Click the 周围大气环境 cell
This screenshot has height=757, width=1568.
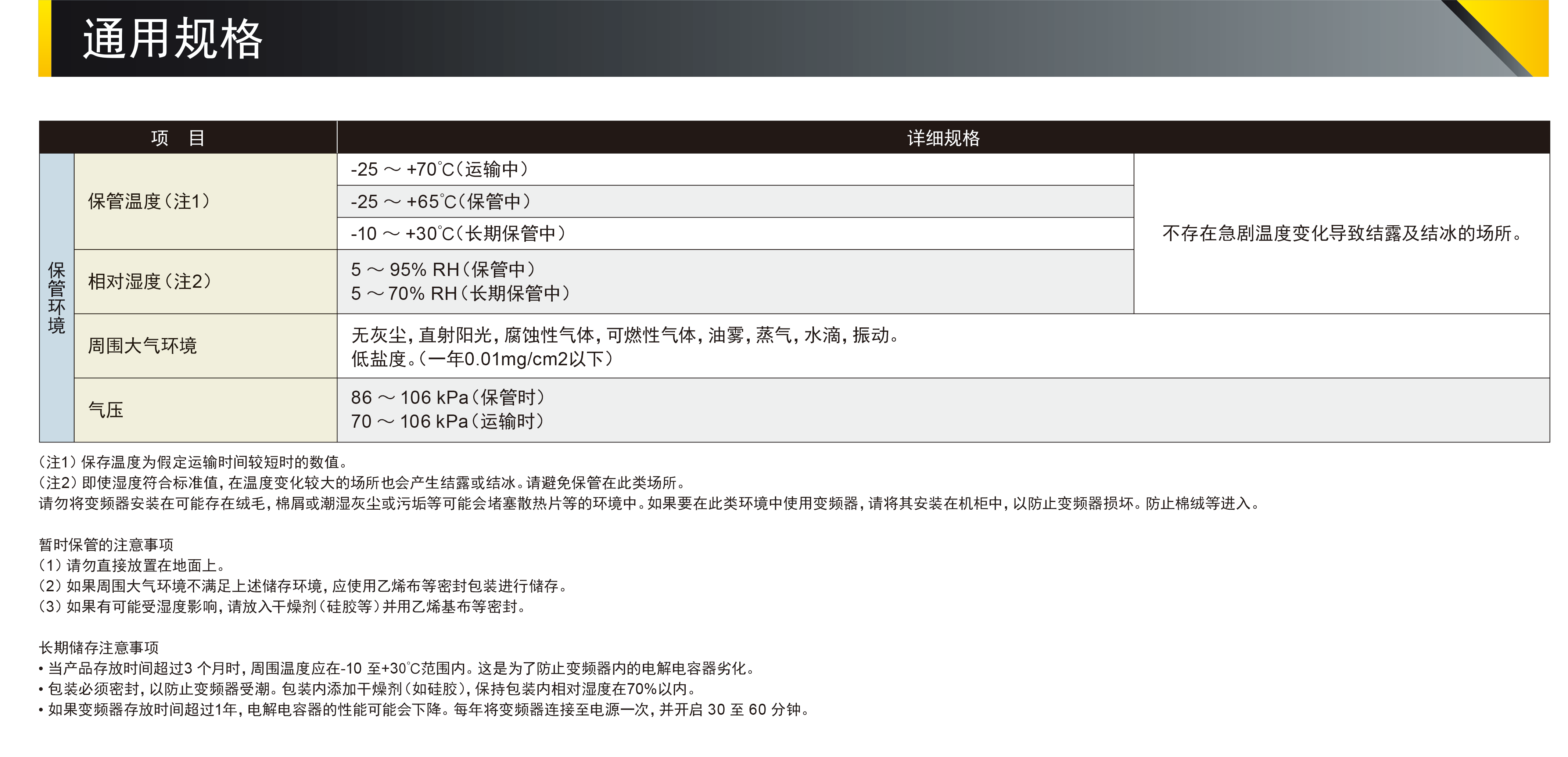pyautogui.click(x=143, y=346)
